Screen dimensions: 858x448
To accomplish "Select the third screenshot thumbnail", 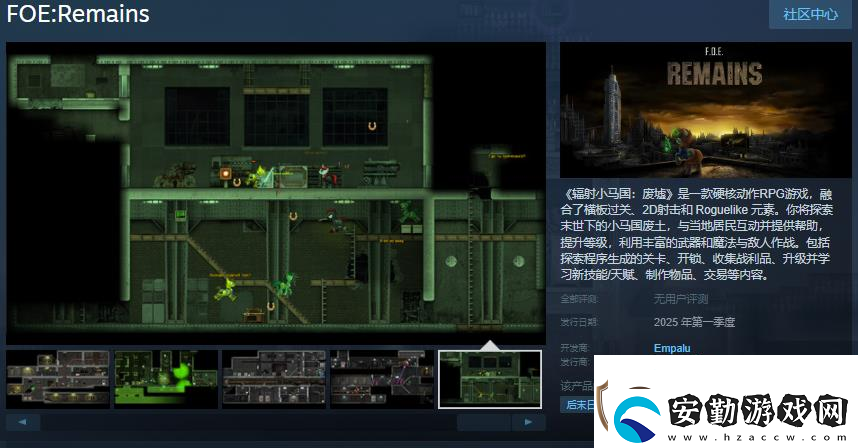I will point(274,380).
